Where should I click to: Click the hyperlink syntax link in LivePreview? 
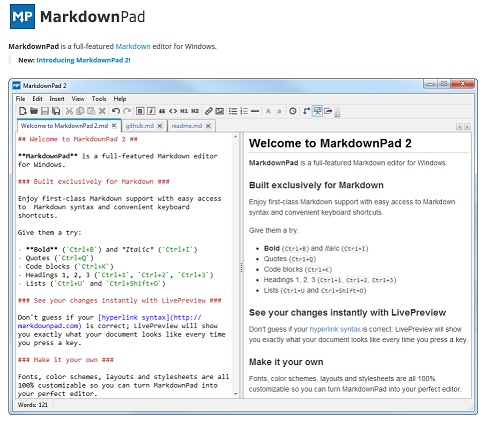335,329
